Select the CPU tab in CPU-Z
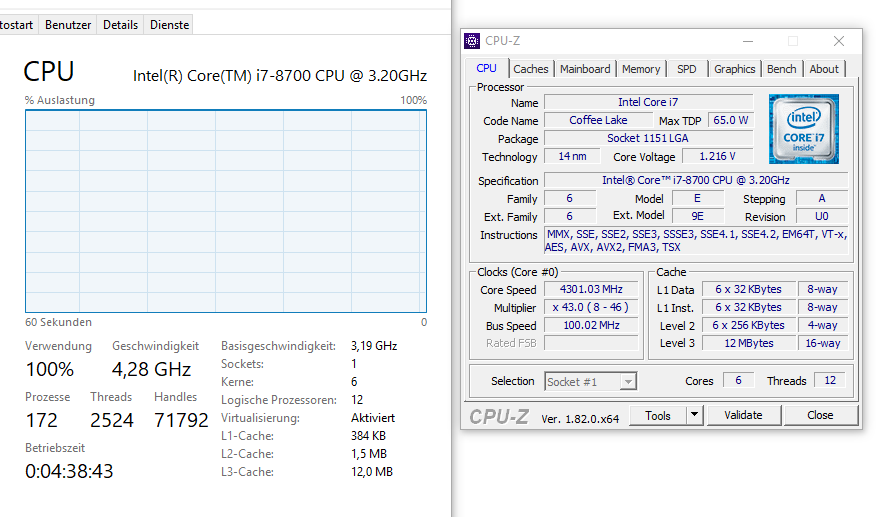884x517 pixels. tap(487, 68)
